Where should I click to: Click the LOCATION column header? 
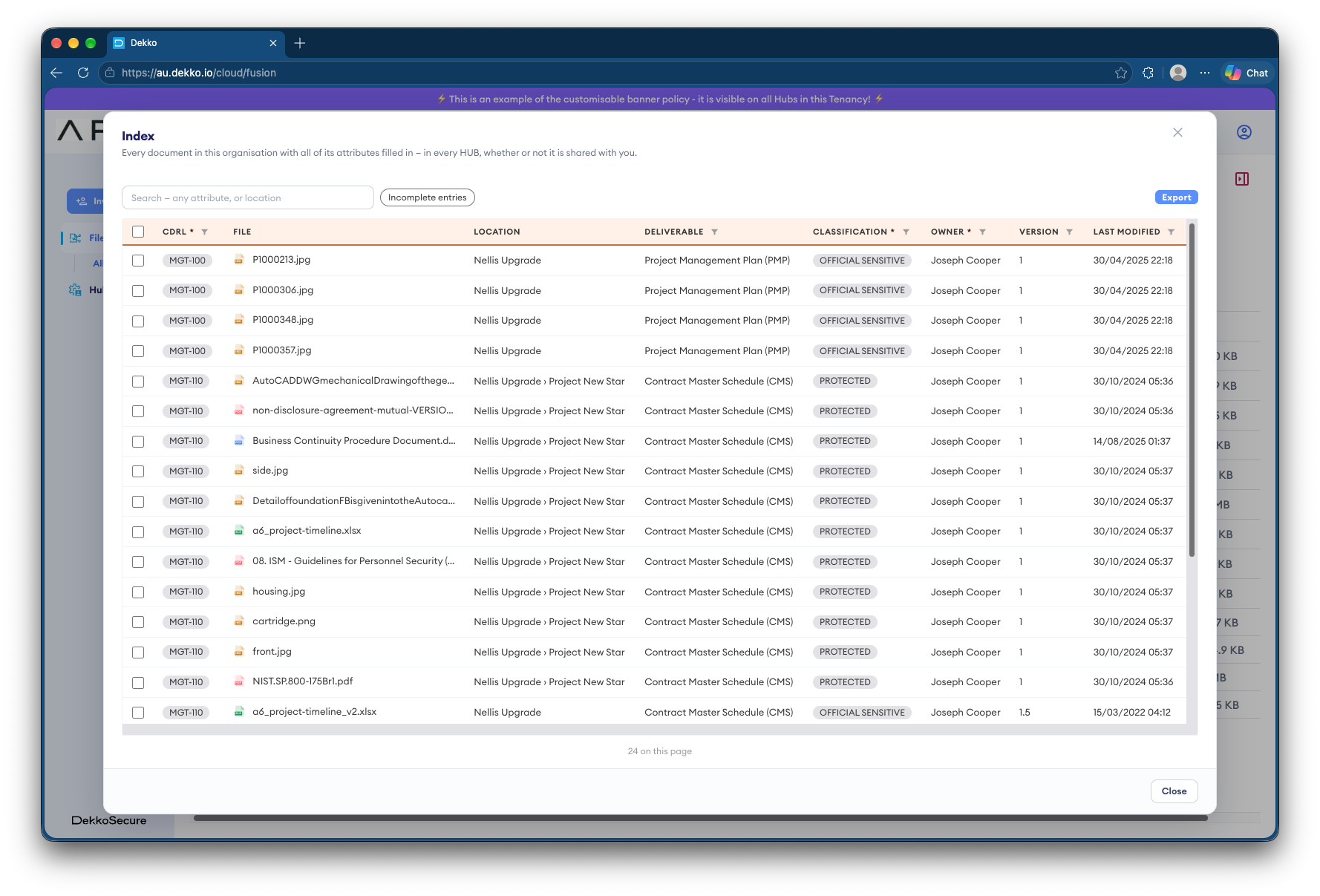[x=497, y=232]
